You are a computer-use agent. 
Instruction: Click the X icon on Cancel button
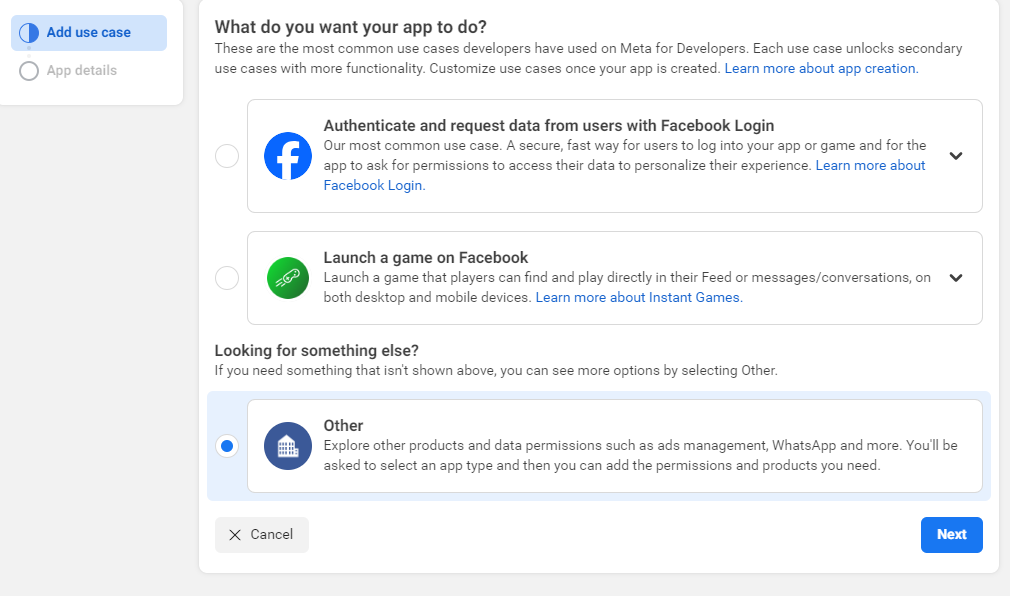pyautogui.click(x=235, y=535)
